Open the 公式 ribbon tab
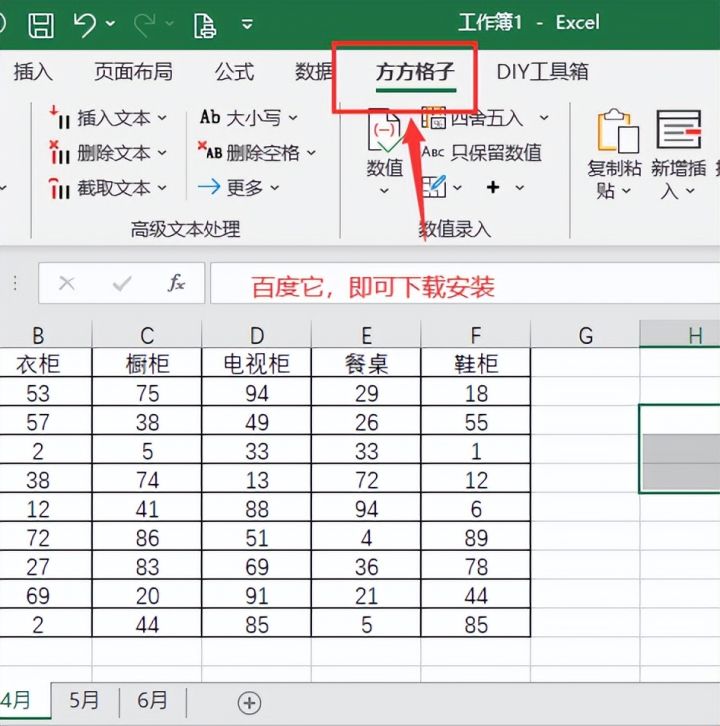This screenshot has height=726, width=720. (234, 72)
